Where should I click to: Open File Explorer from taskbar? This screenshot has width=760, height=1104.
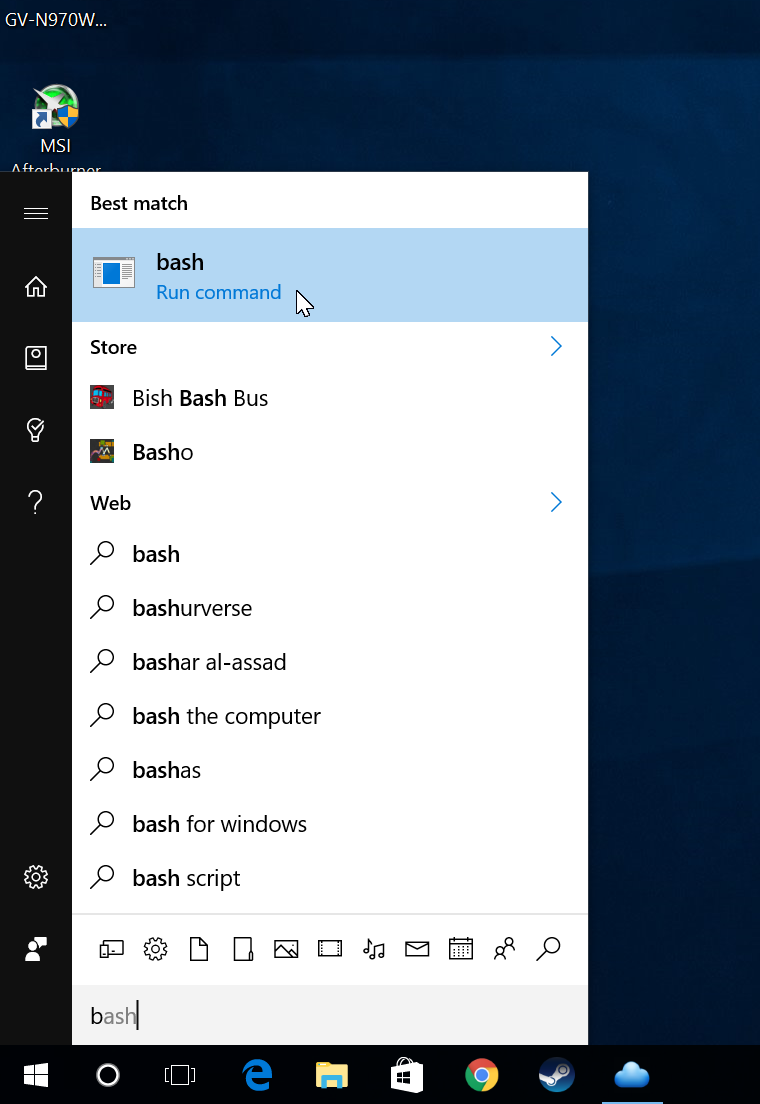332,1076
